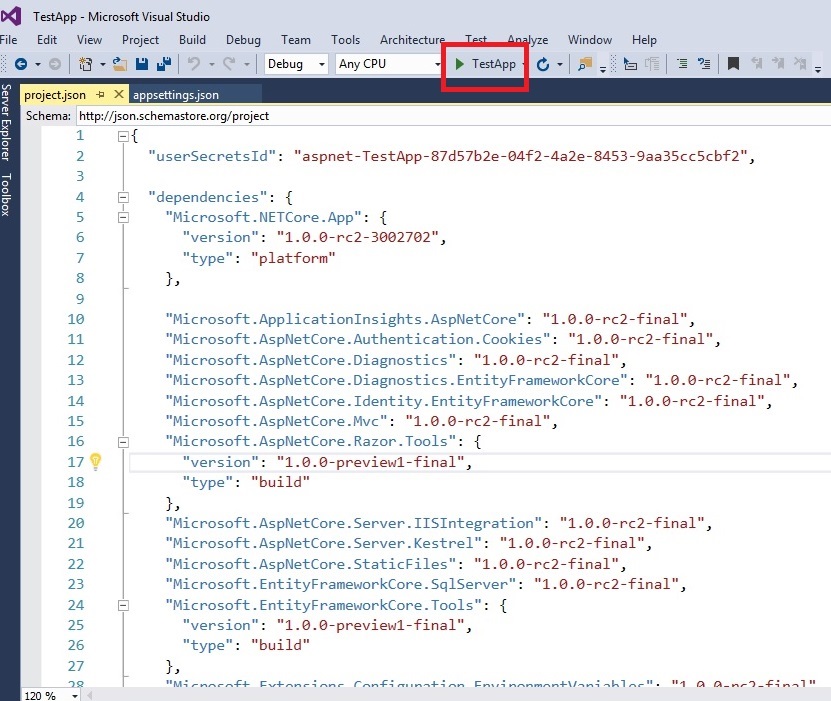Click the Refresh browser icon

(543, 65)
